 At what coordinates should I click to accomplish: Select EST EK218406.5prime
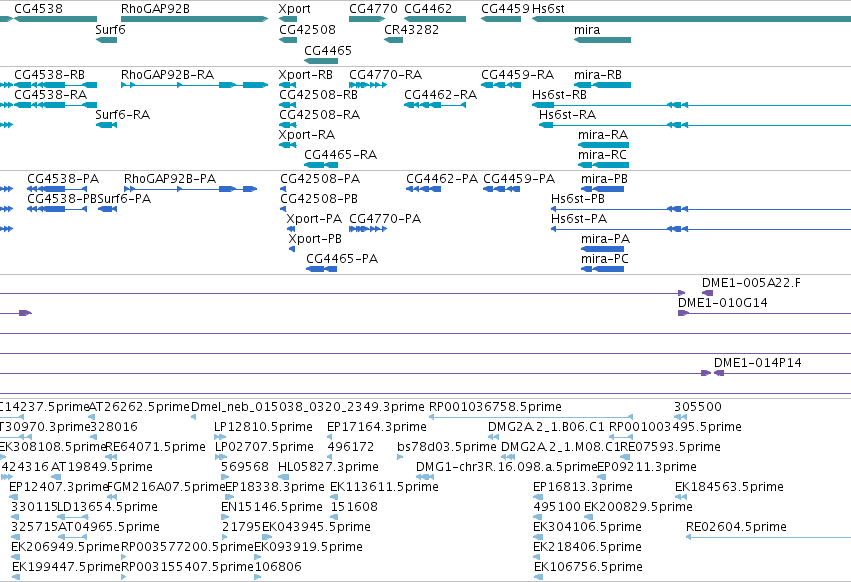[x=538, y=557]
